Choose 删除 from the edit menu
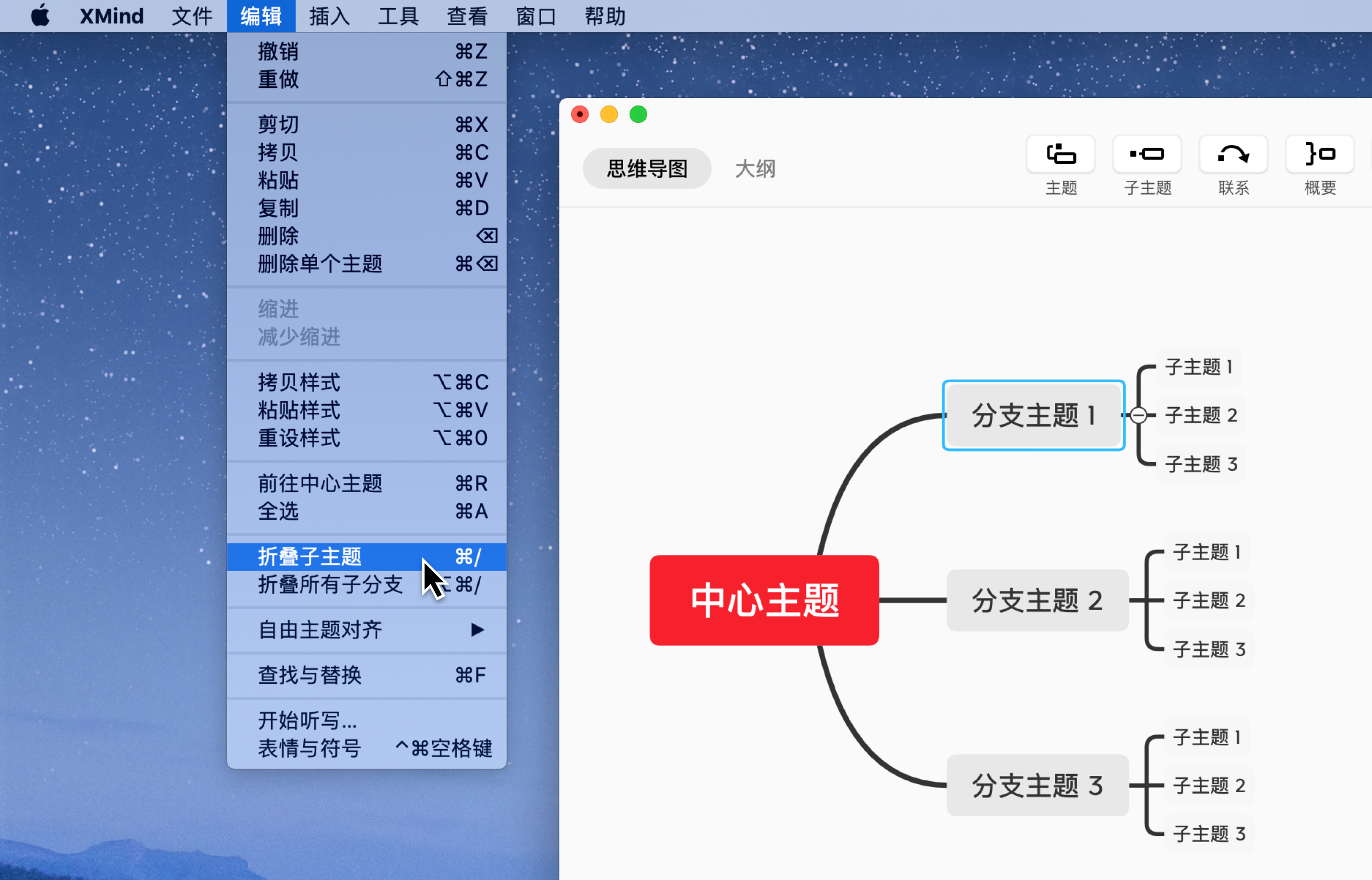The height and width of the screenshot is (880, 1372). pos(367,236)
